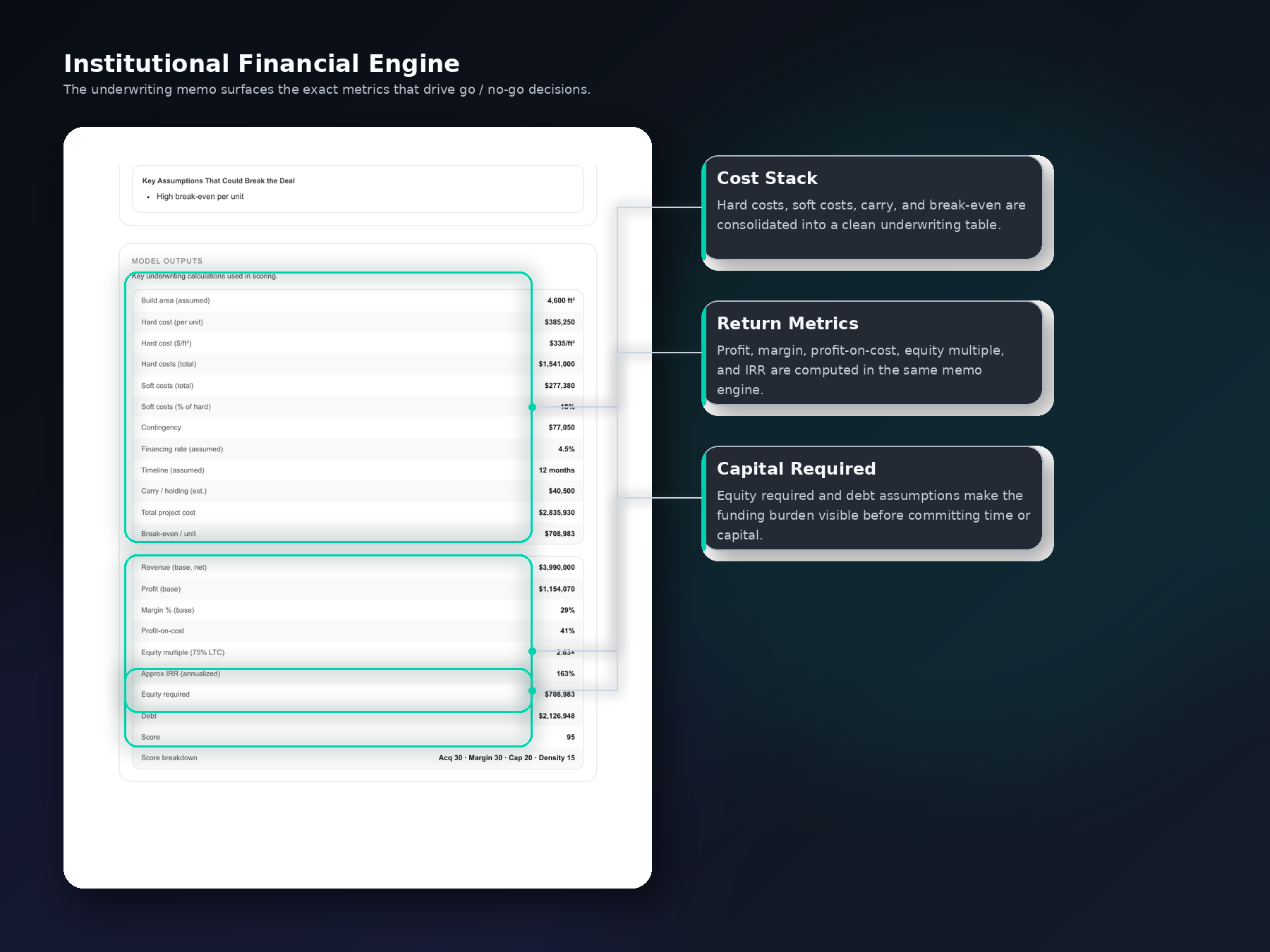Click the $2,835,930 total cost value

click(557, 513)
